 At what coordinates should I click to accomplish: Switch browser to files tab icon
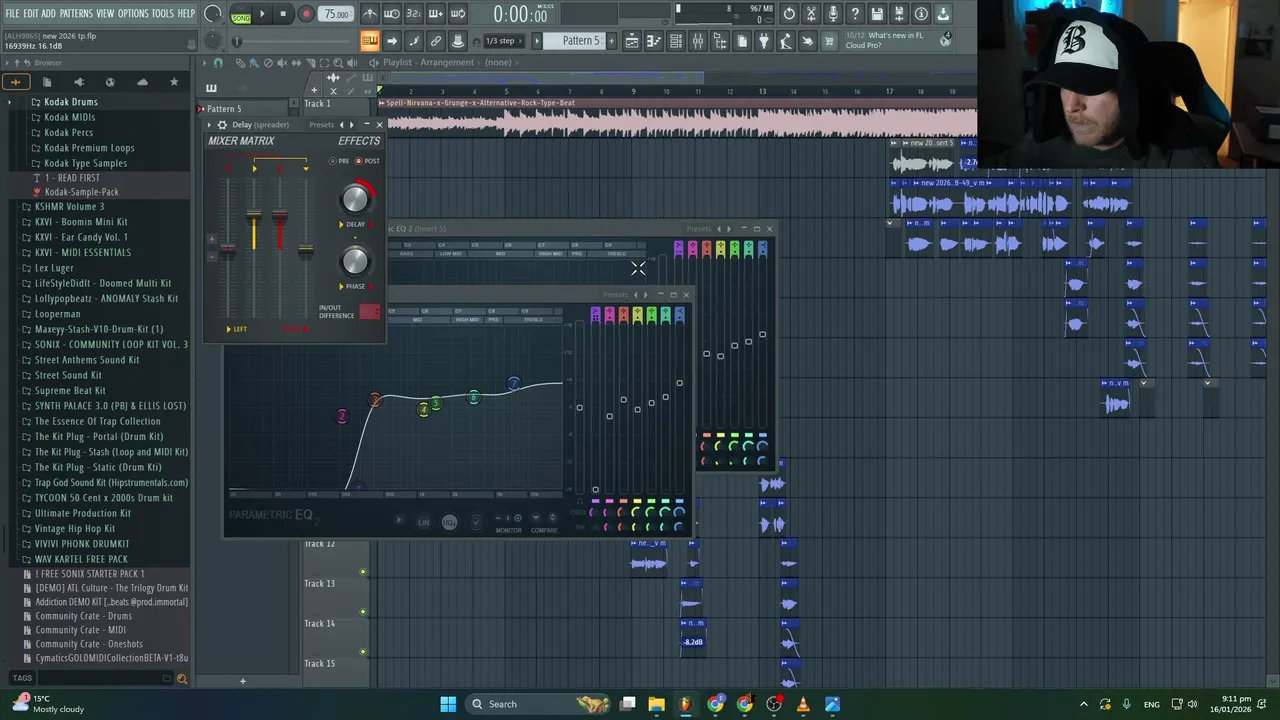[47, 81]
